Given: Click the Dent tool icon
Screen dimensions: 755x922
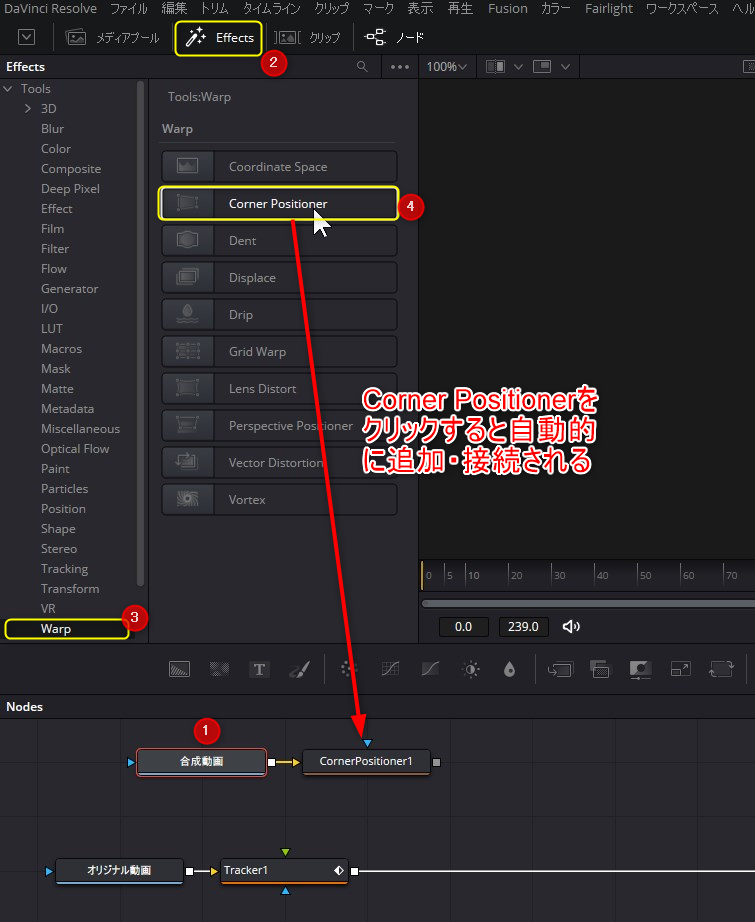Looking at the screenshot, I should point(188,240).
